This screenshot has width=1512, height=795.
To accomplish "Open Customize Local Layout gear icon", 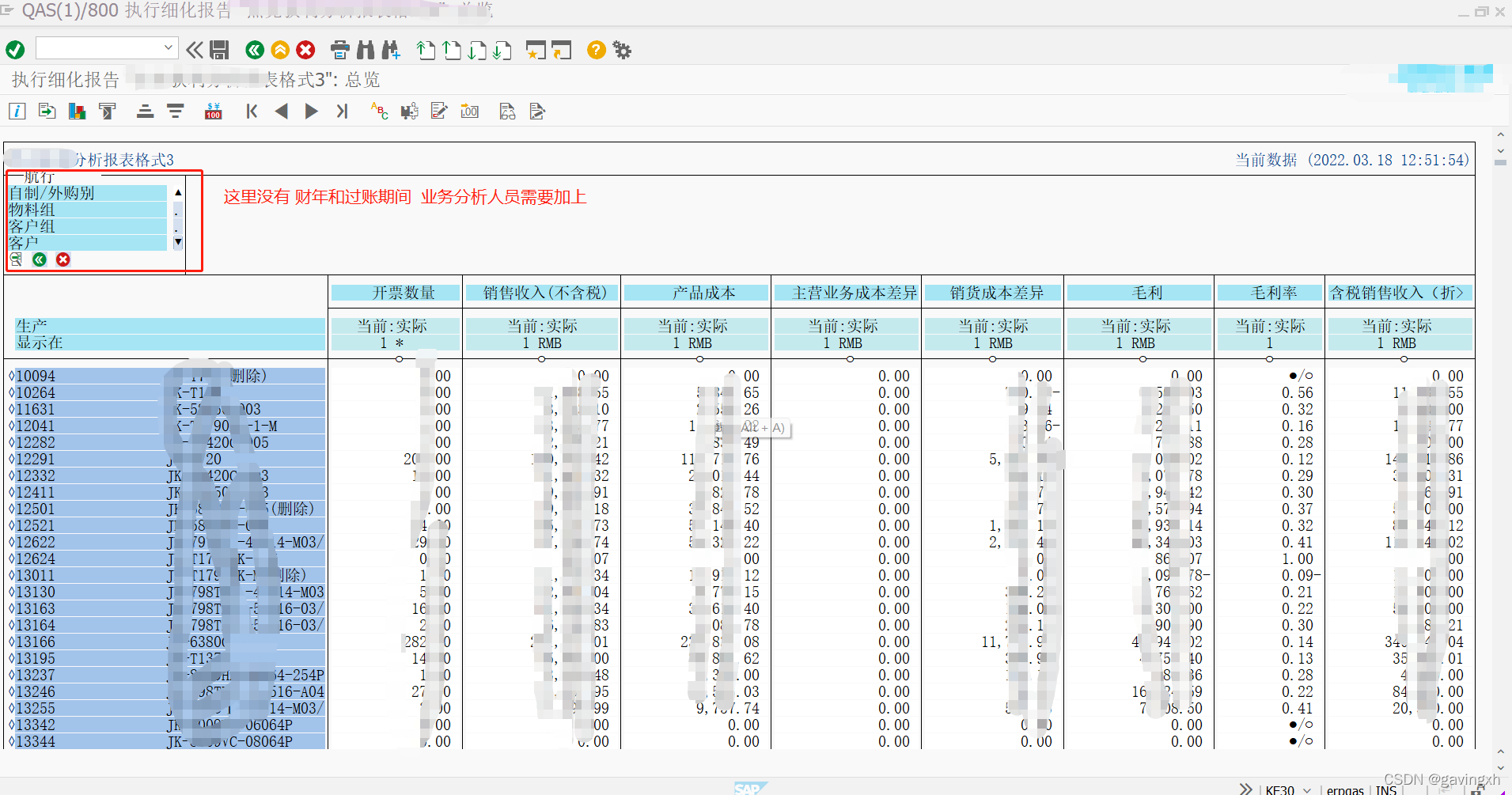I will tap(623, 50).
